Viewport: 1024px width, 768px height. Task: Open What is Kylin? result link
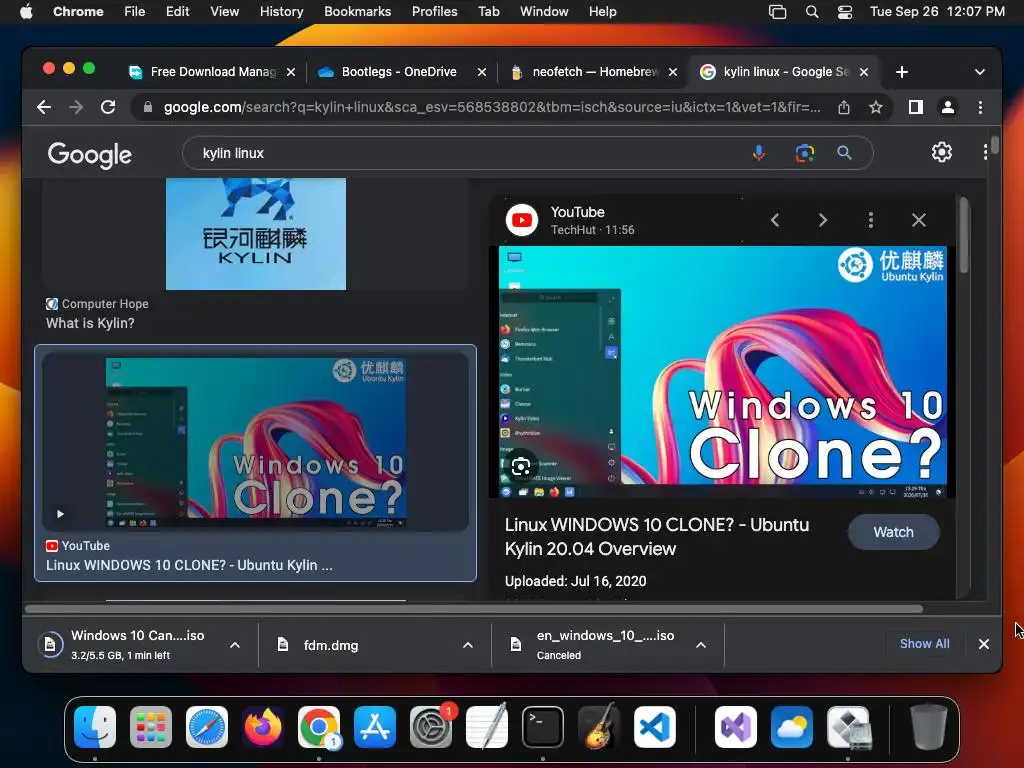pyautogui.click(x=90, y=323)
